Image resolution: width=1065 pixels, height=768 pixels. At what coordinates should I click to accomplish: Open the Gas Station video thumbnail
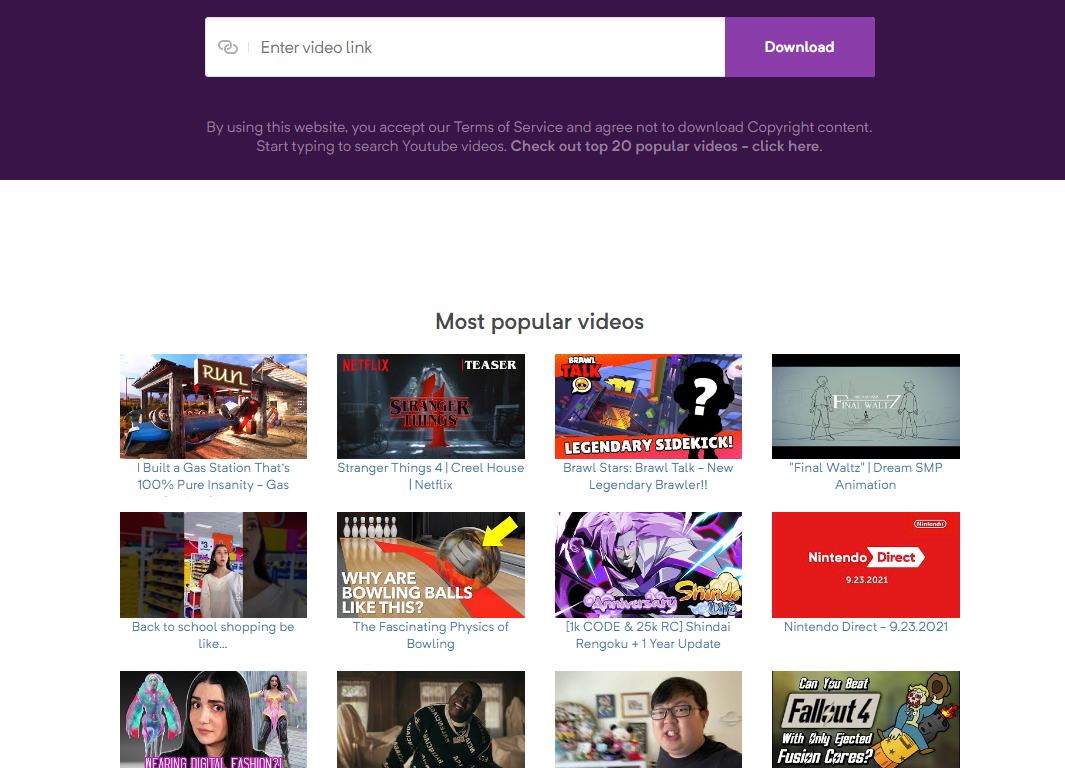[213, 406]
